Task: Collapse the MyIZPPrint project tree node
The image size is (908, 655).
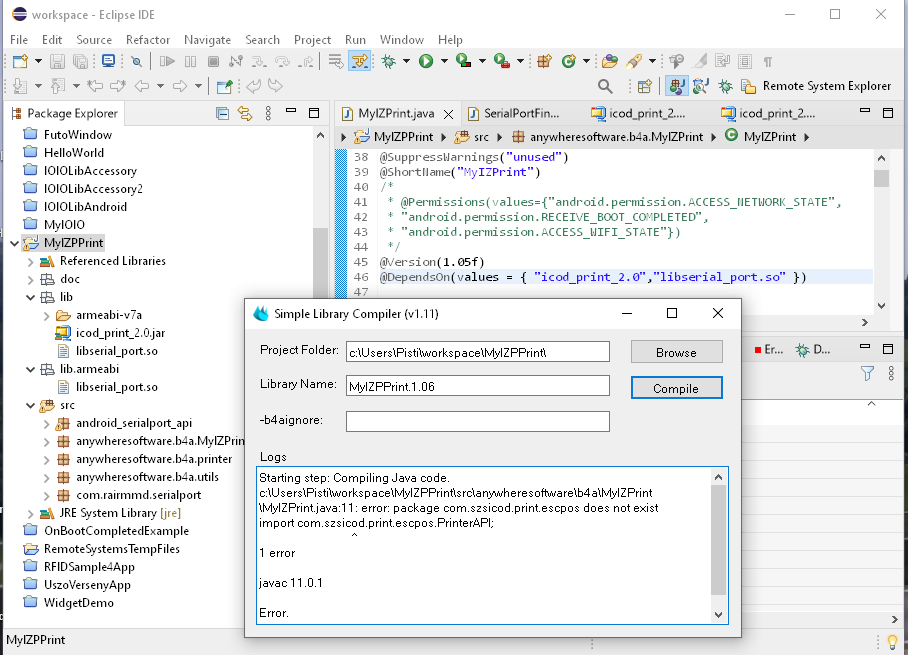Action: tap(14, 243)
